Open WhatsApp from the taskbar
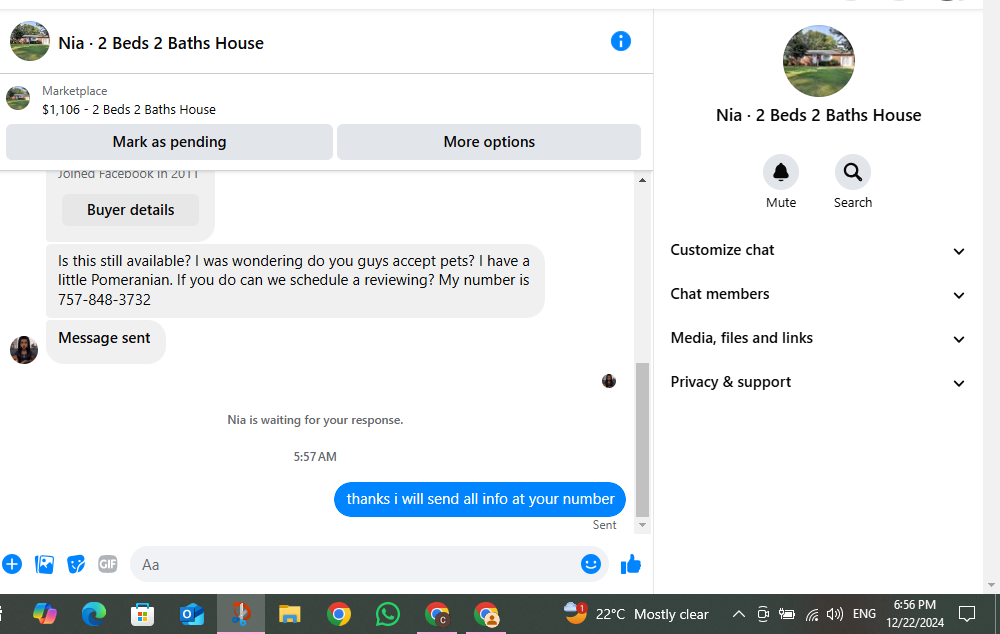The height and width of the screenshot is (634, 1000). tap(388, 614)
